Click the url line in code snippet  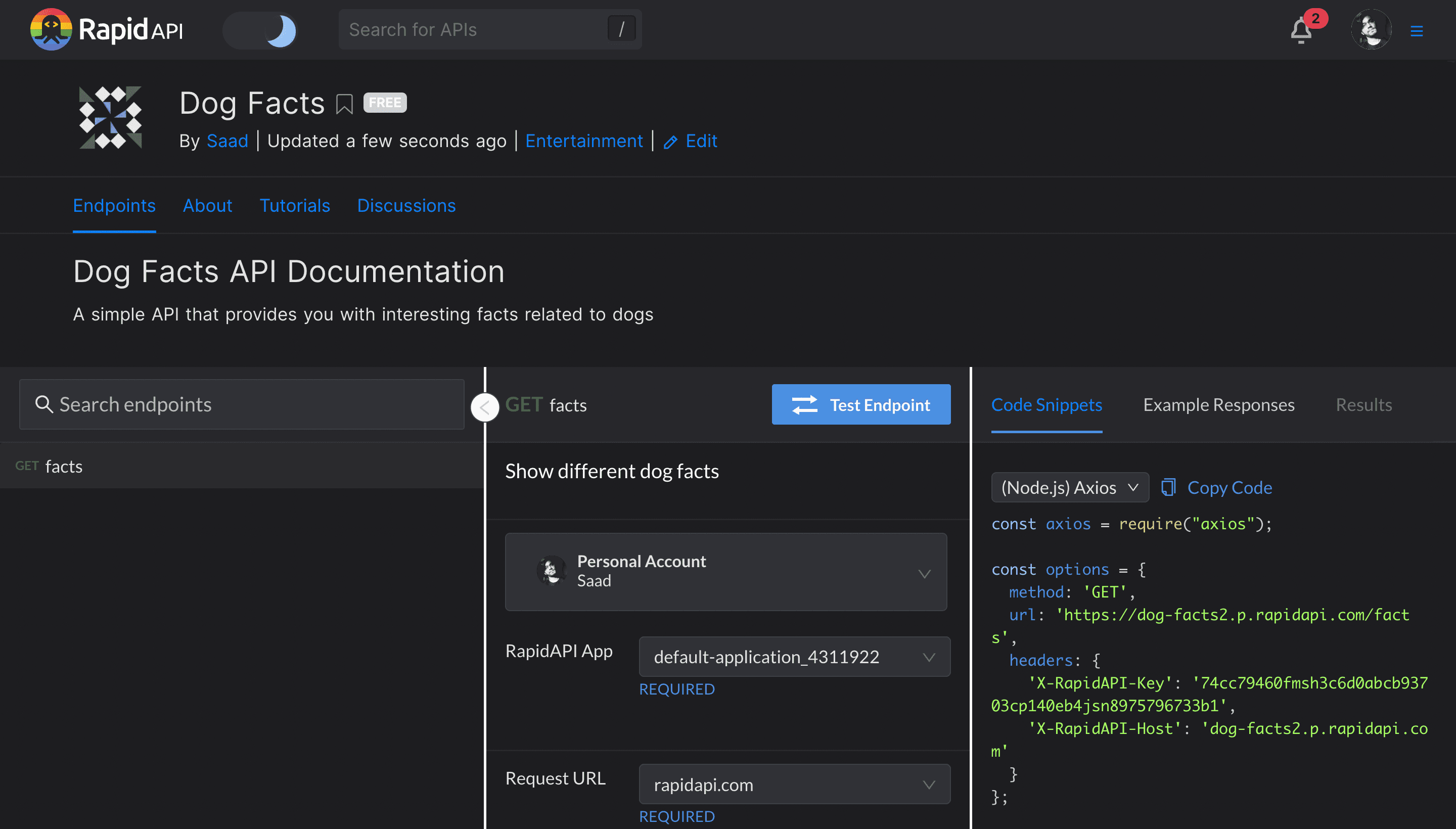click(x=1200, y=626)
